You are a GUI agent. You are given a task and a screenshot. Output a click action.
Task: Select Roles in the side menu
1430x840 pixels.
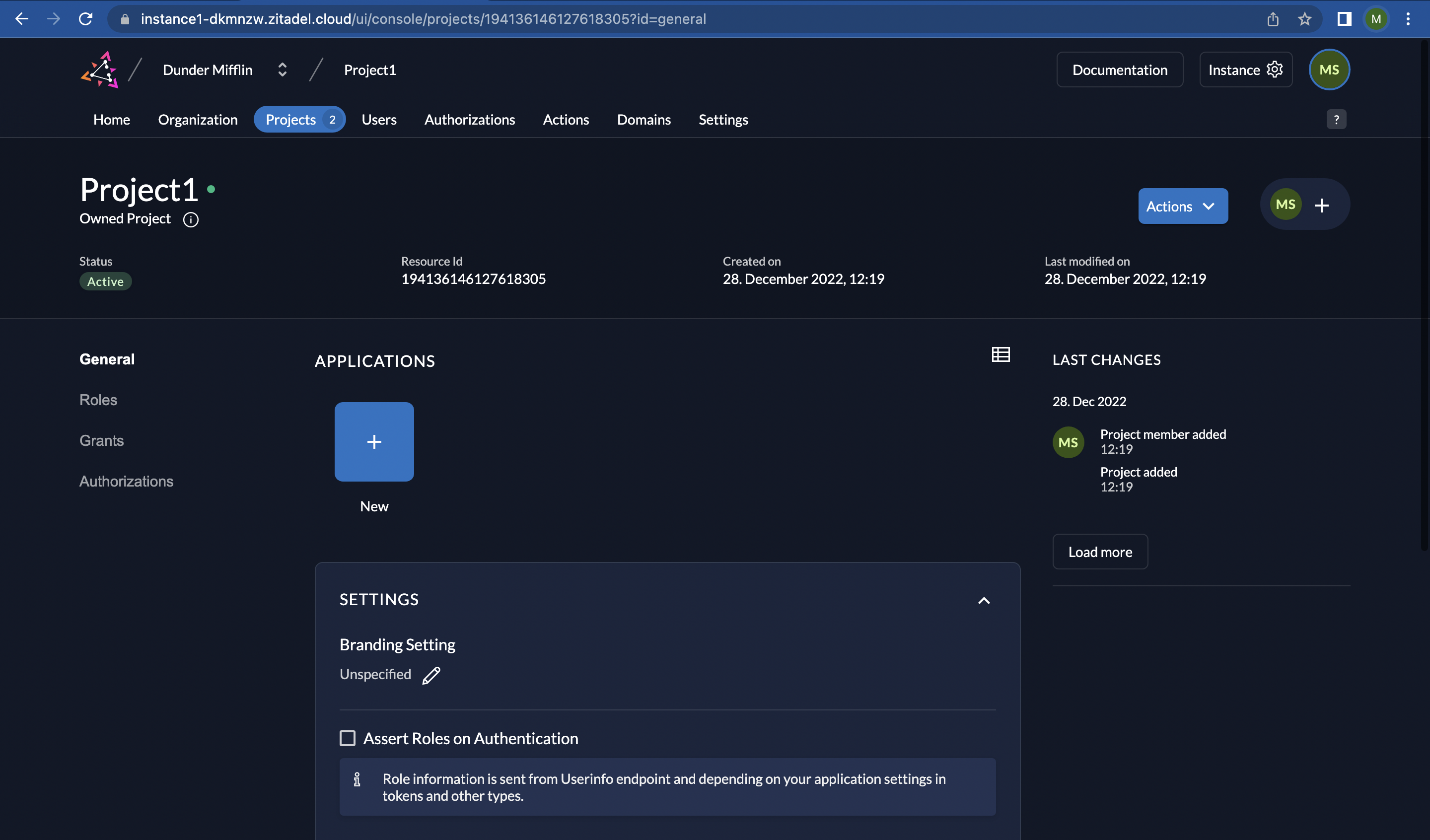pyautogui.click(x=98, y=400)
